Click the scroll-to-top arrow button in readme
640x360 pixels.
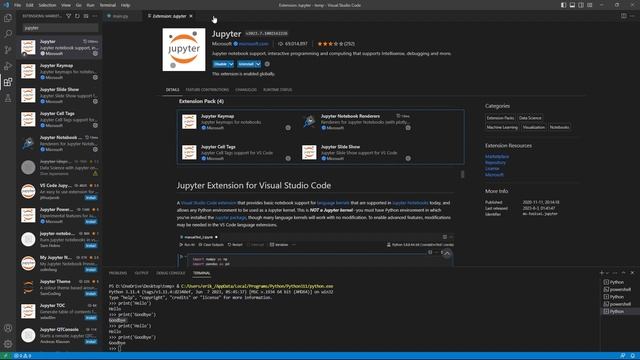point(447,254)
